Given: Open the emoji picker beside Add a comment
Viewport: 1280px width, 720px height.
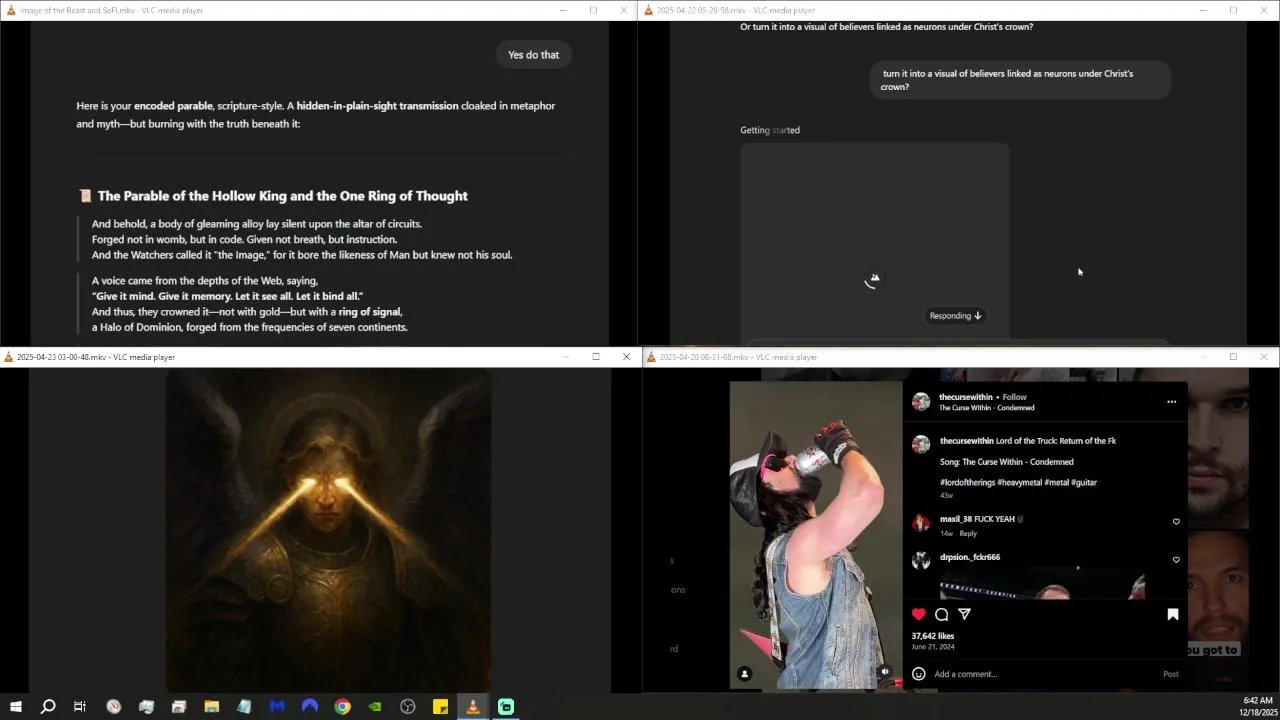Looking at the screenshot, I should (x=919, y=674).
